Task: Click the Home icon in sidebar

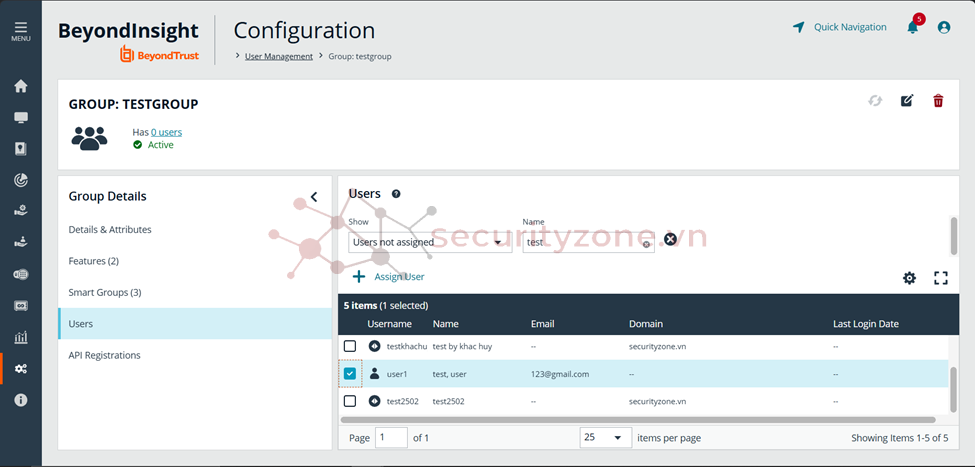Action: [x=21, y=86]
